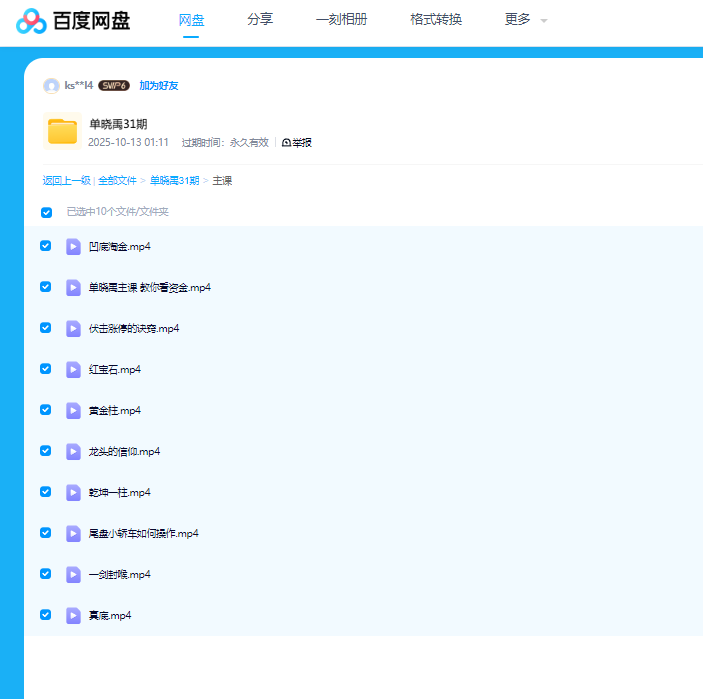Viewport: 703px width, 699px height.
Task: Click the video icon for 红宝石.mp4
Action: 73,369
